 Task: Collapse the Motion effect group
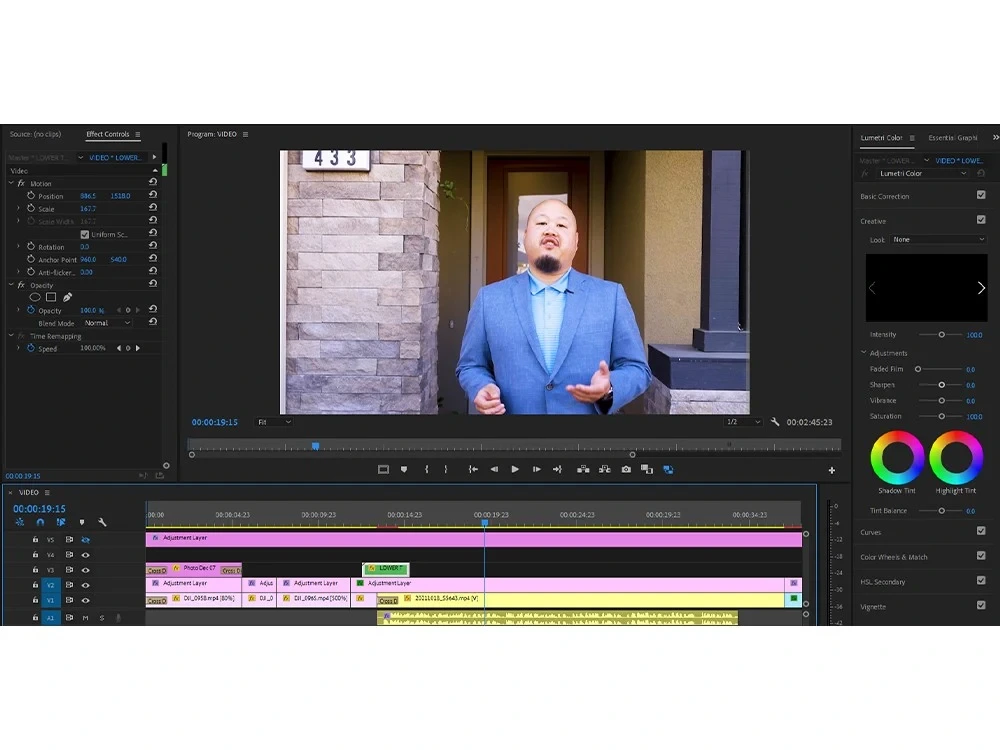pyautogui.click(x=11, y=182)
